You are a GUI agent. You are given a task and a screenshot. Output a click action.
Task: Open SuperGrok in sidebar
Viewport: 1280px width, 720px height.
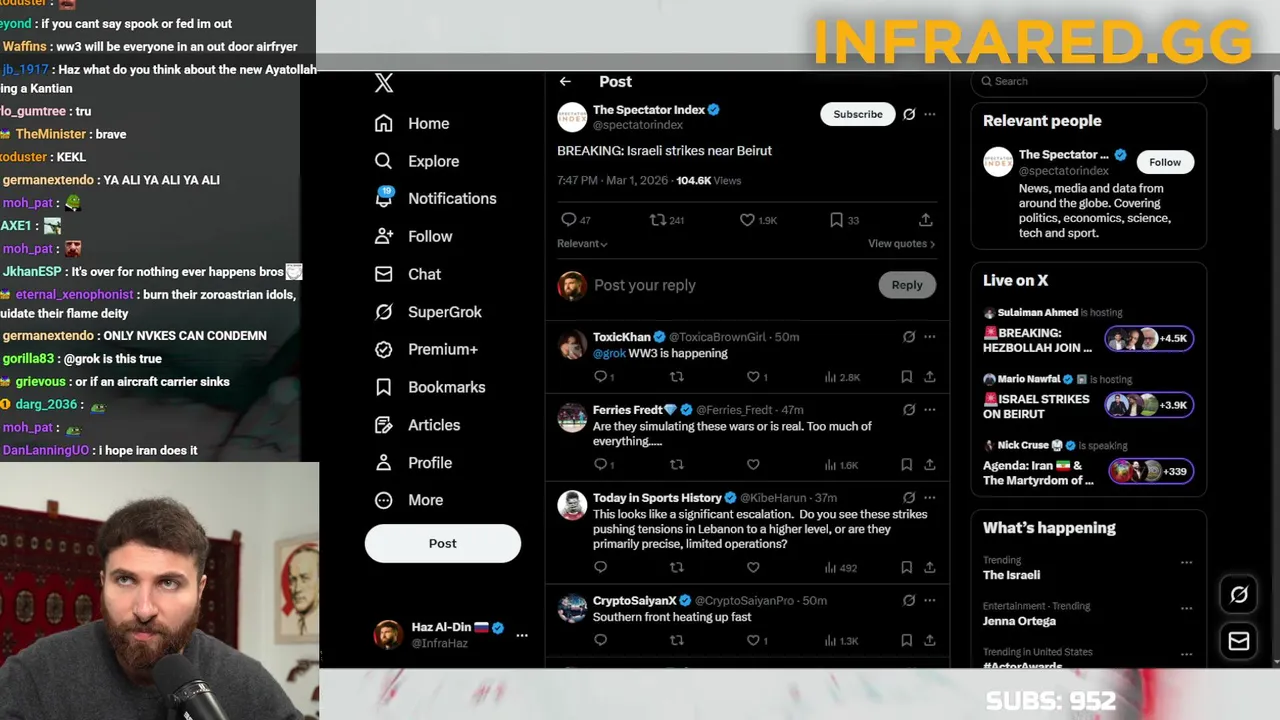coord(428,312)
